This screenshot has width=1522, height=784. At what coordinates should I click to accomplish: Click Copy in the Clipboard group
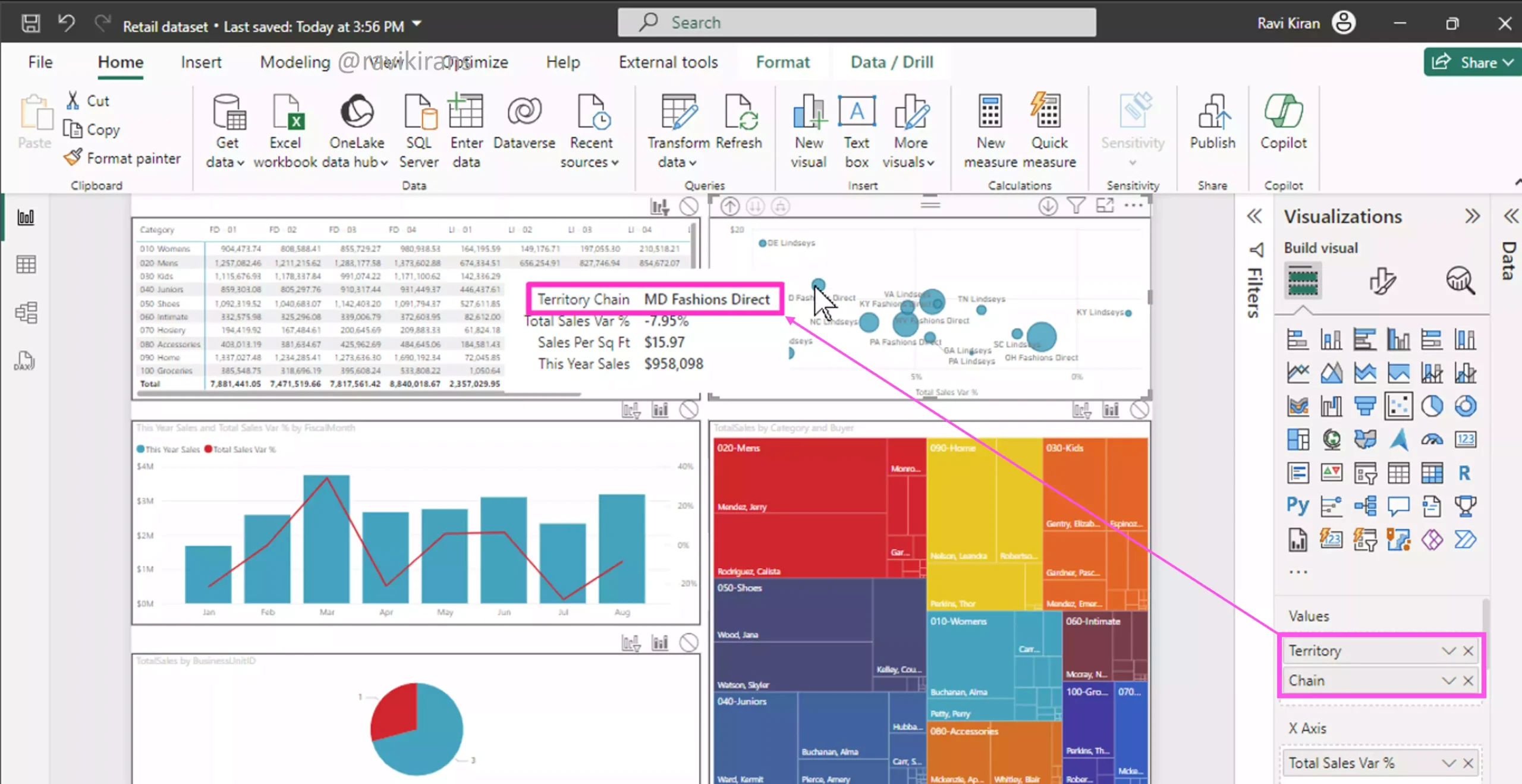[x=92, y=130]
